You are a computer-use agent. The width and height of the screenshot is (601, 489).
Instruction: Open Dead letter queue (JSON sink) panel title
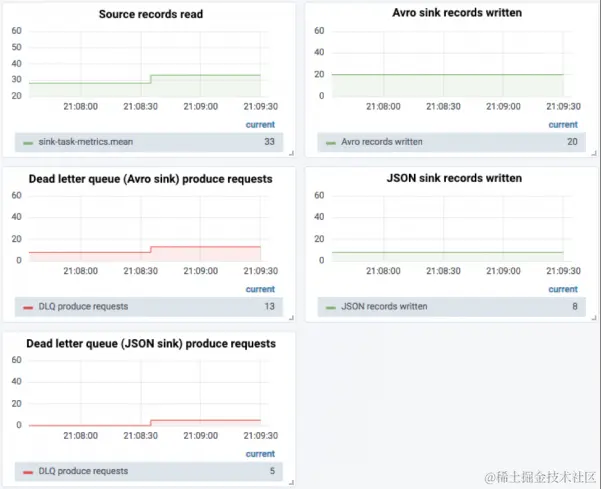coord(151,343)
